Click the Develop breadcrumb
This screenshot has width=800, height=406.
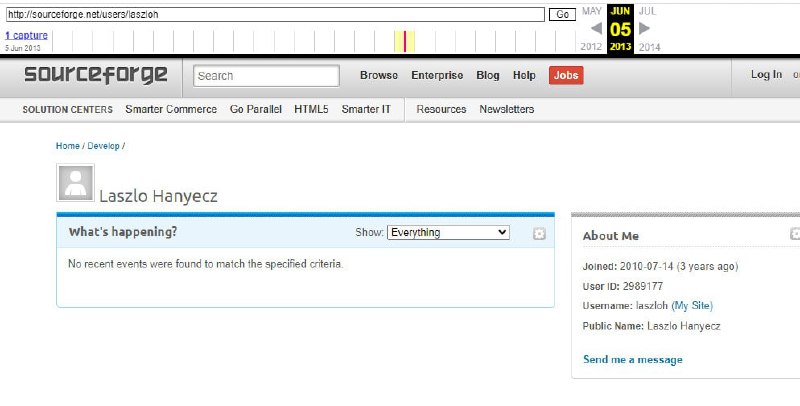[x=104, y=146]
